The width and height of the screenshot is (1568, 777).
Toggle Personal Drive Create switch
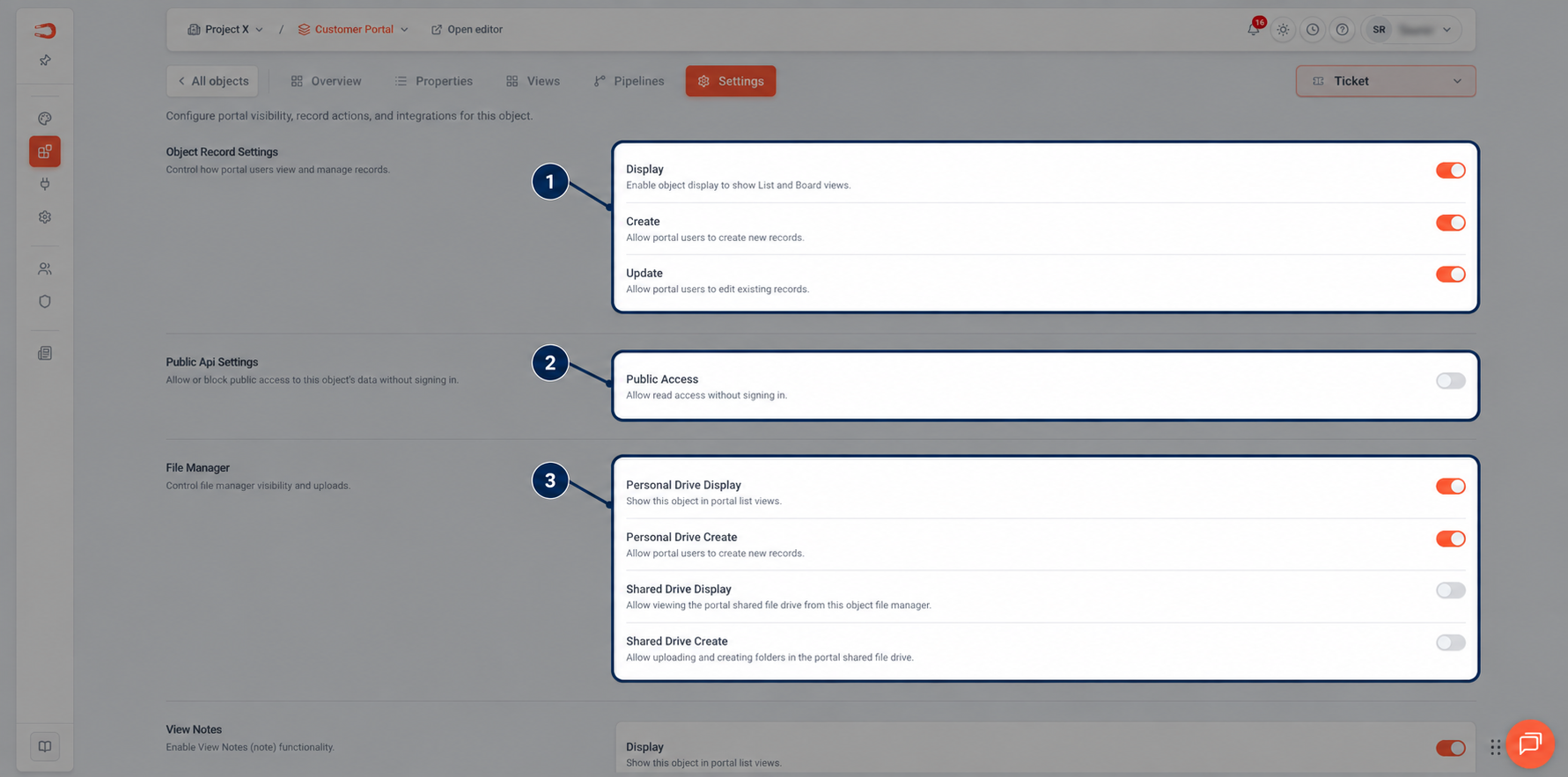point(1450,539)
